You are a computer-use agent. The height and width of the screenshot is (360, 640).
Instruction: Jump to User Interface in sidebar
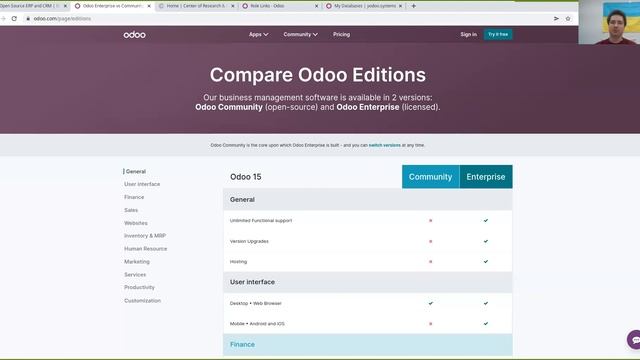tap(142, 184)
